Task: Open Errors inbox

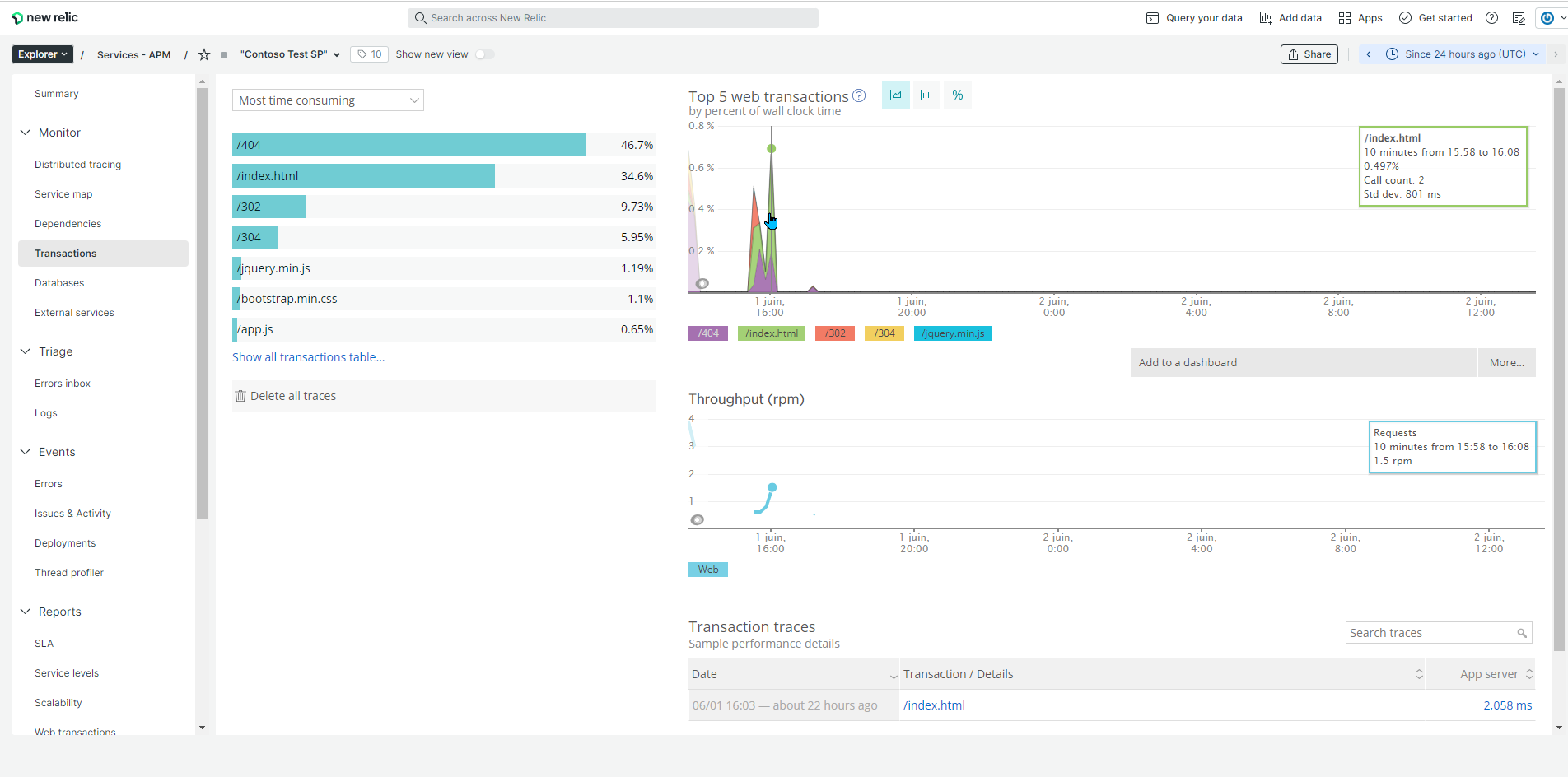Action: [x=63, y=384]
